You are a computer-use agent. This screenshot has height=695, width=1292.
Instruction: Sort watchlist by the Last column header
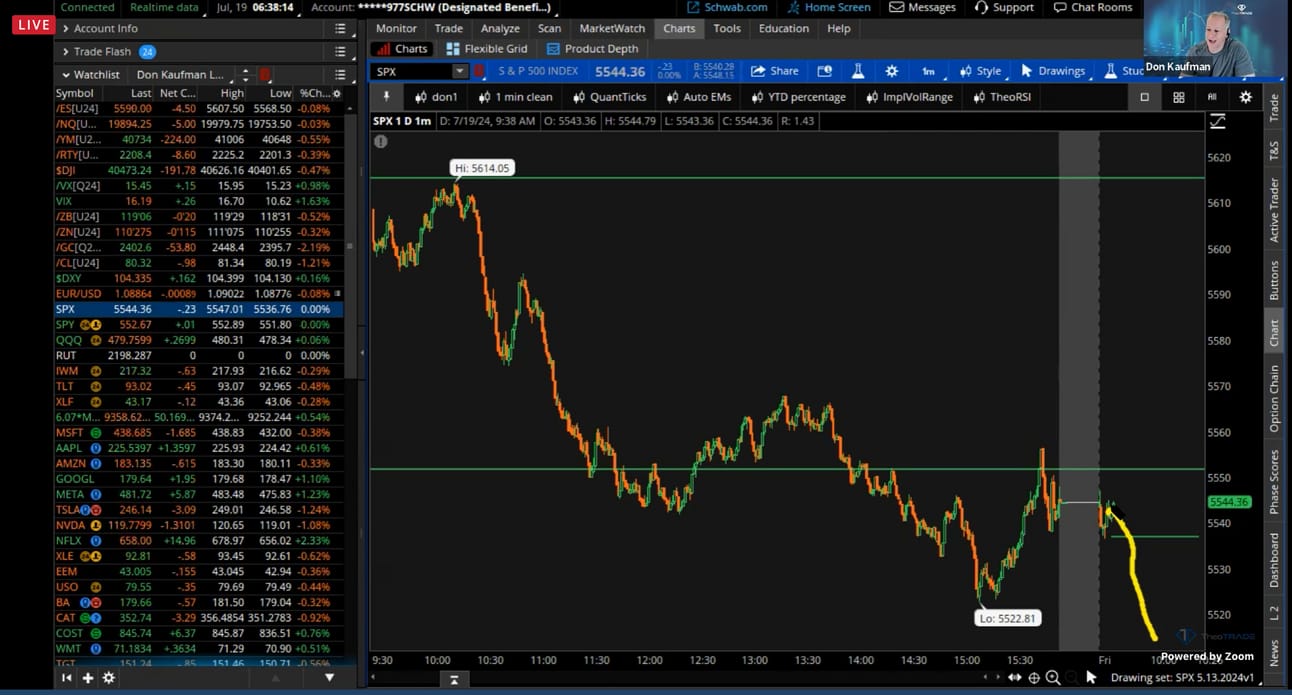click(141, 93)
